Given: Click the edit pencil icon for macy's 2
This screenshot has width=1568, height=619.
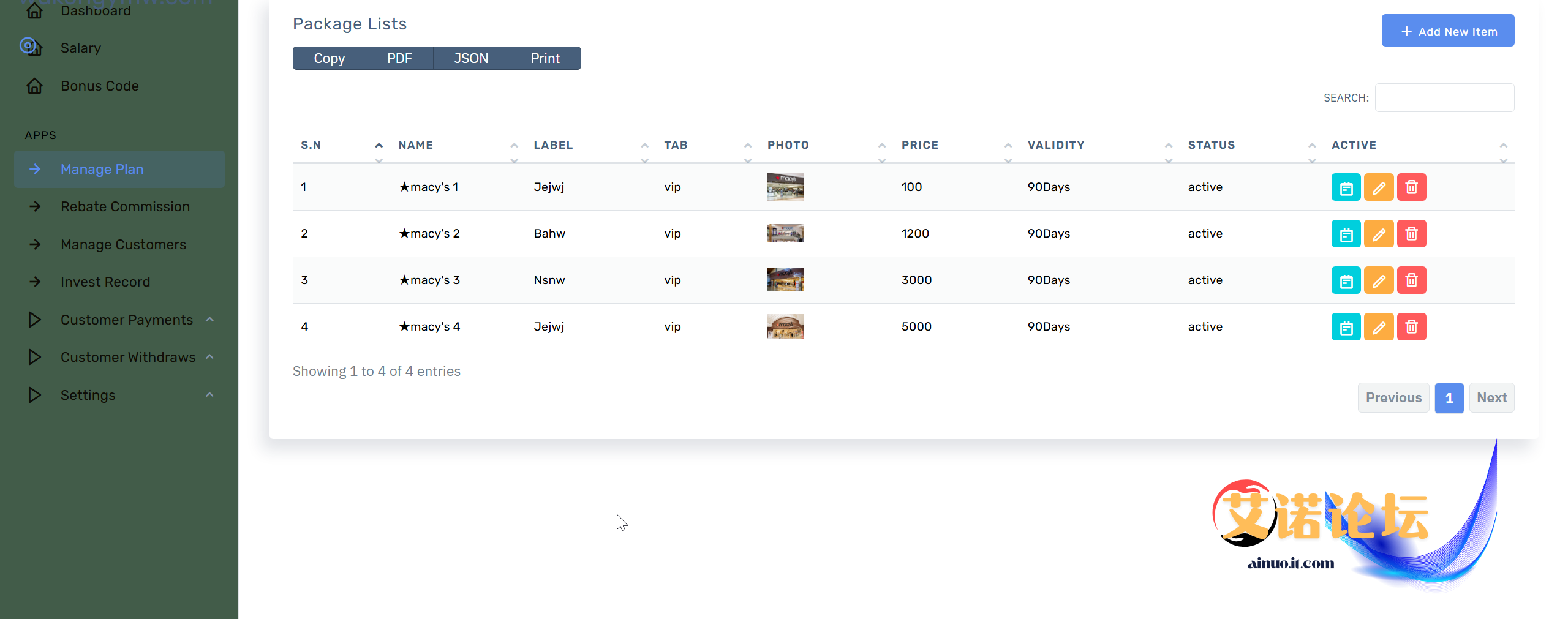Looking at the screenshot, I should [1379, 234].
